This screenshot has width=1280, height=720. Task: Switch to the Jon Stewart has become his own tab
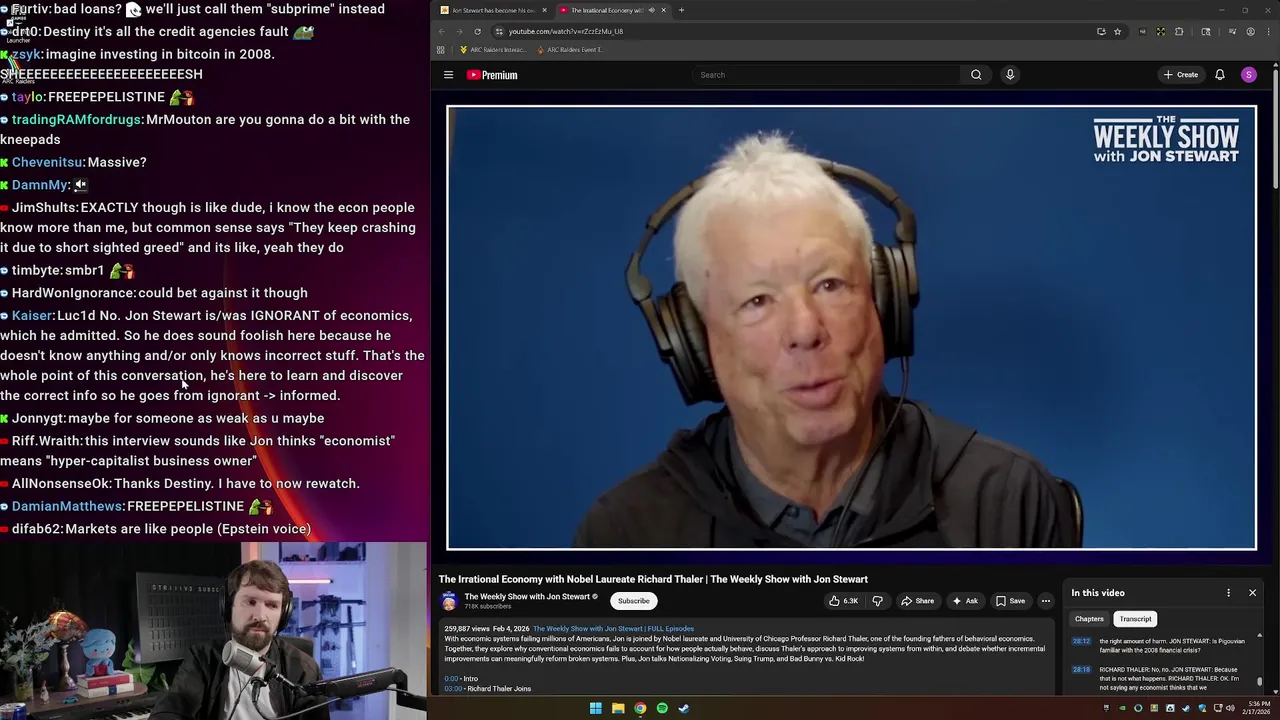[492, 10]
